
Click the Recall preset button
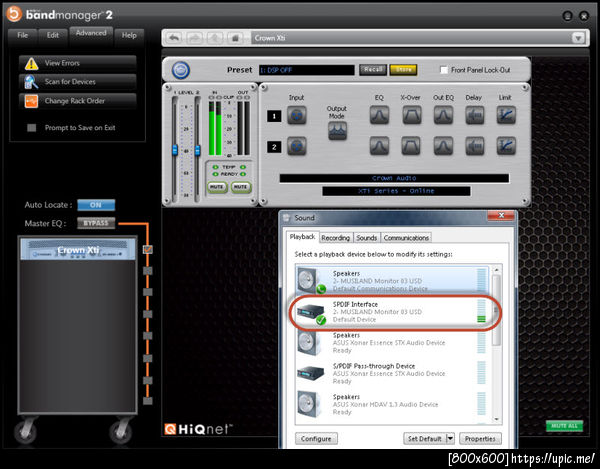point(373,70)
